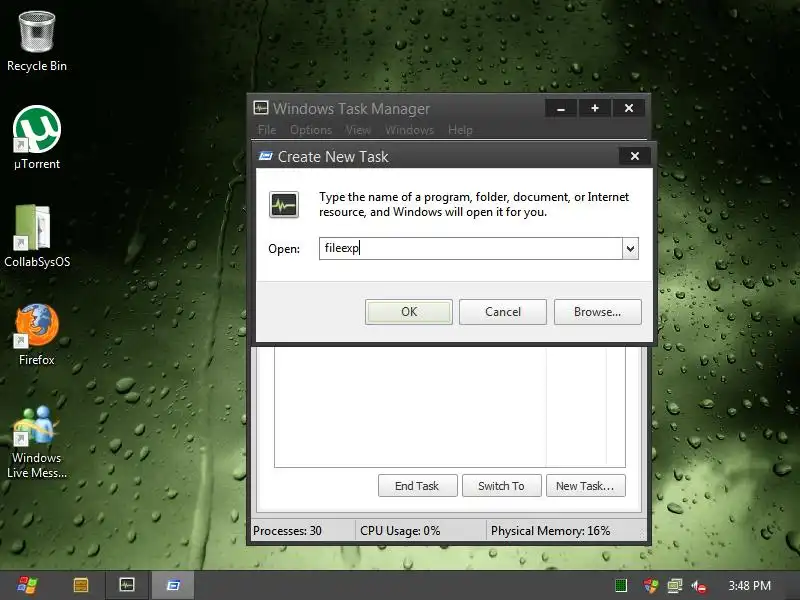
Task: Open the Options menu in Task Manager
Action: [311, 130]
